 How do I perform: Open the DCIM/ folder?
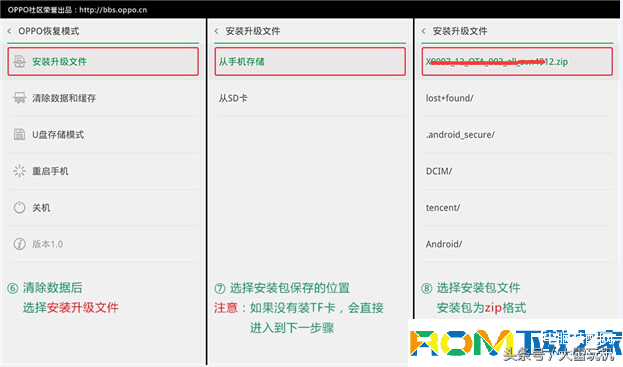click(x=517, y=171)
